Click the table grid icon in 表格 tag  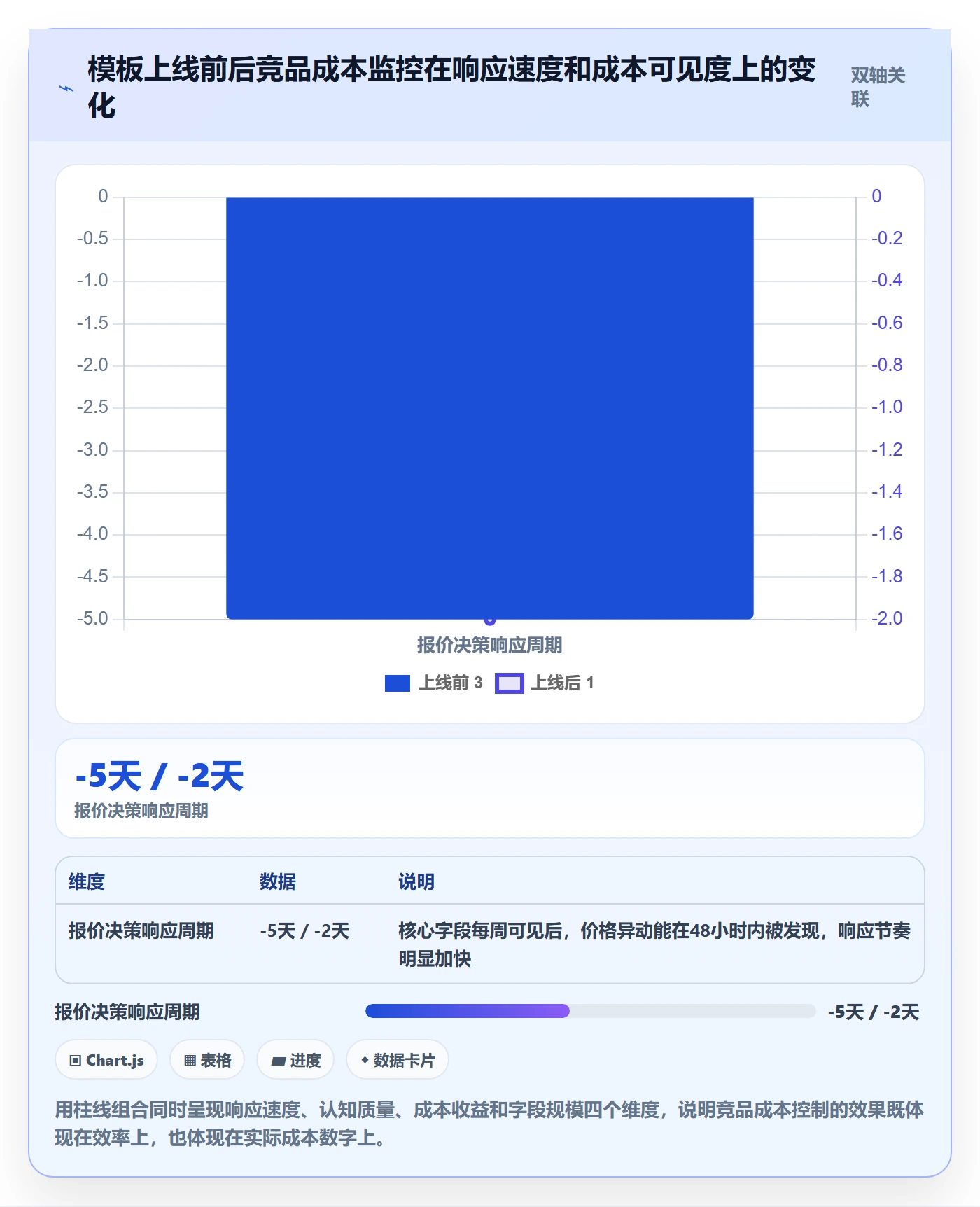190,1061
